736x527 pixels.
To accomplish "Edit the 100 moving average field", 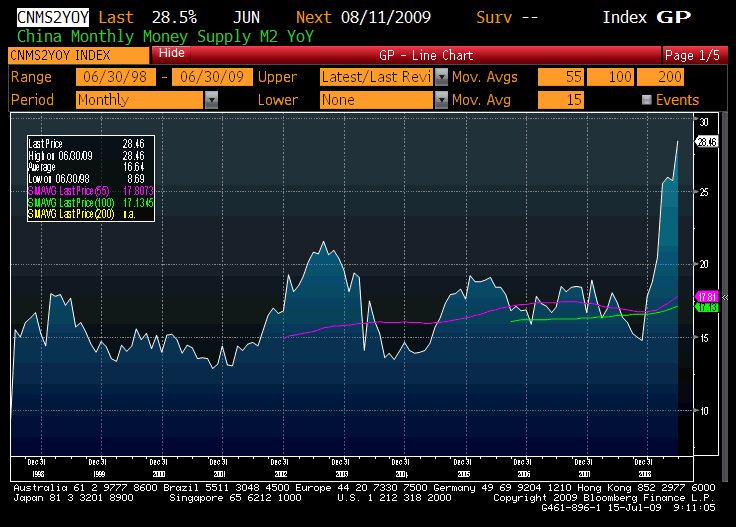I will tap(610, 77).
